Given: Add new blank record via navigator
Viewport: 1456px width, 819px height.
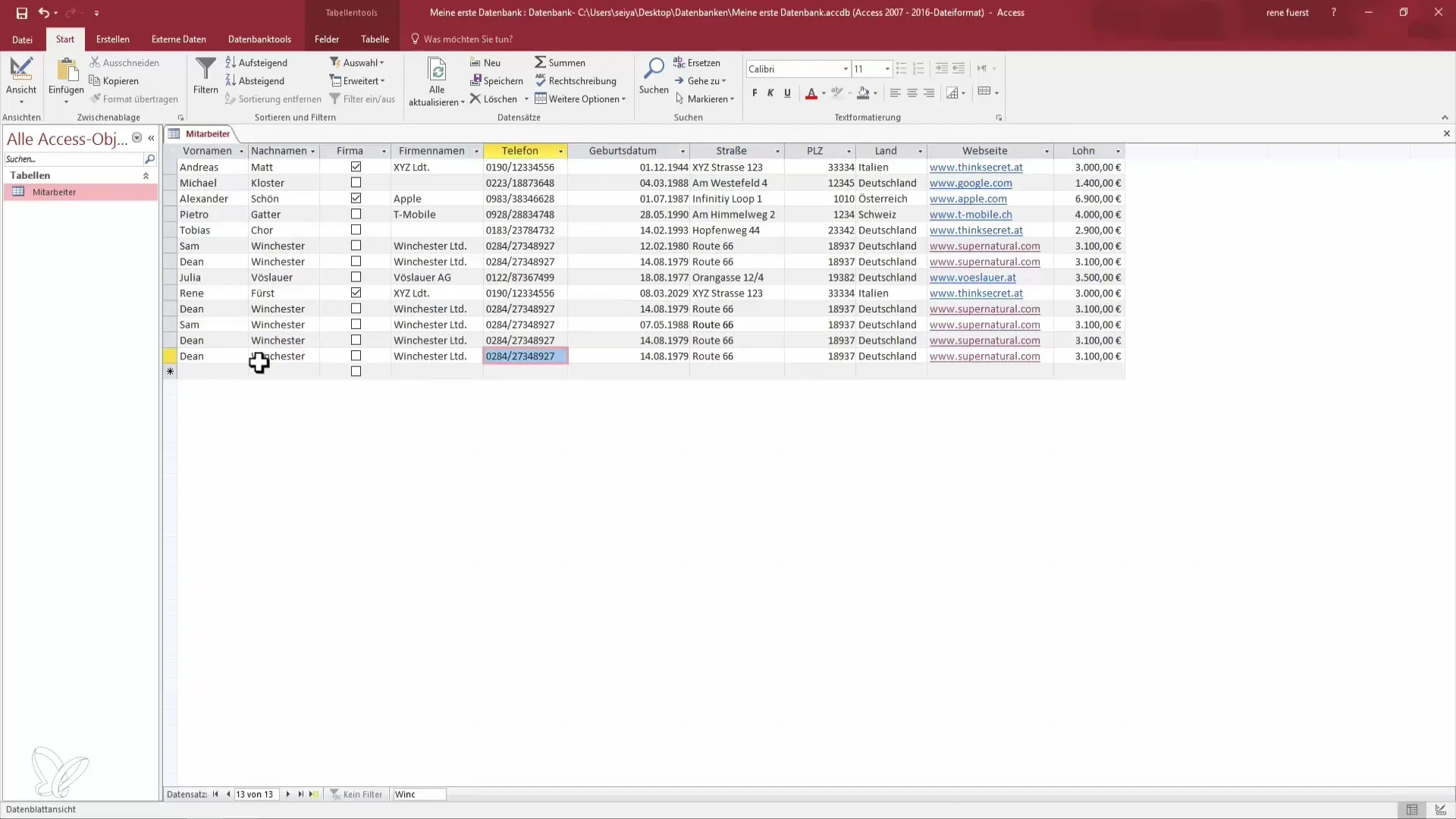Looking at the screenshot, I should [x=314, y=794].
